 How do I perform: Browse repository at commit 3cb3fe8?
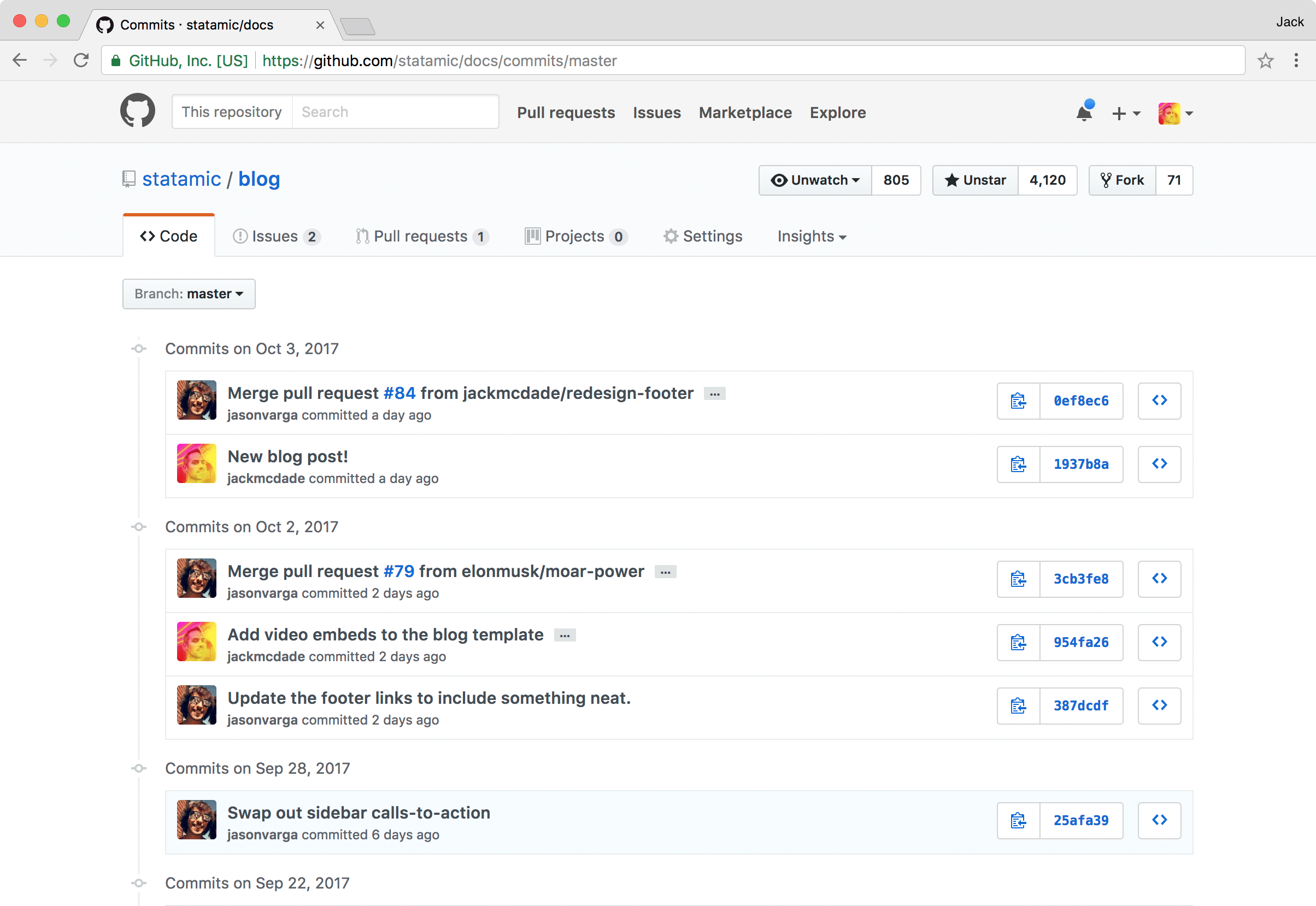1159,579
